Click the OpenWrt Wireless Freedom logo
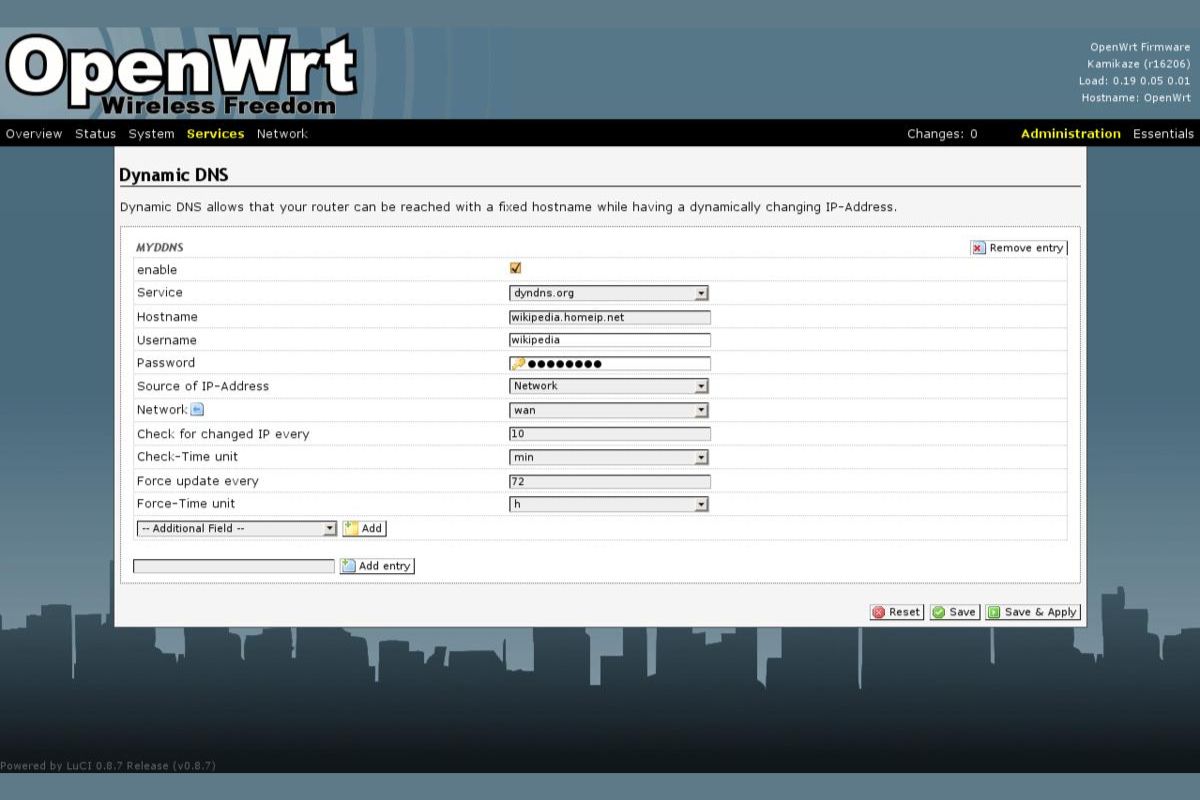 pos(180,74)
